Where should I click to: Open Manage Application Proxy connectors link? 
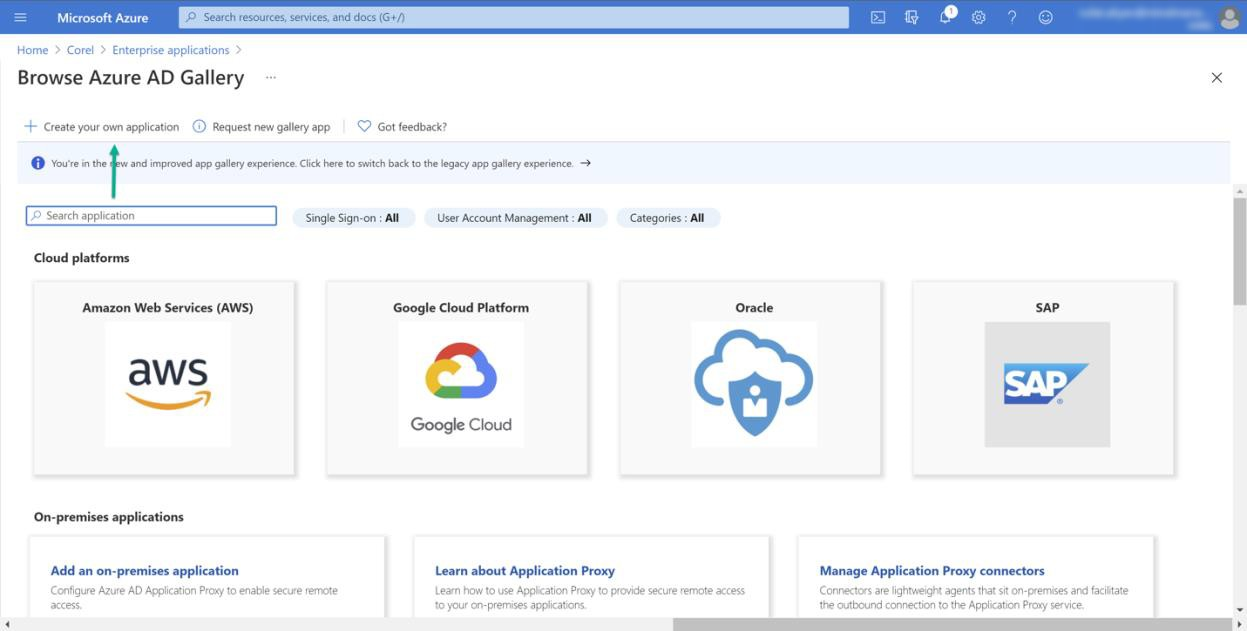(932, 571)
